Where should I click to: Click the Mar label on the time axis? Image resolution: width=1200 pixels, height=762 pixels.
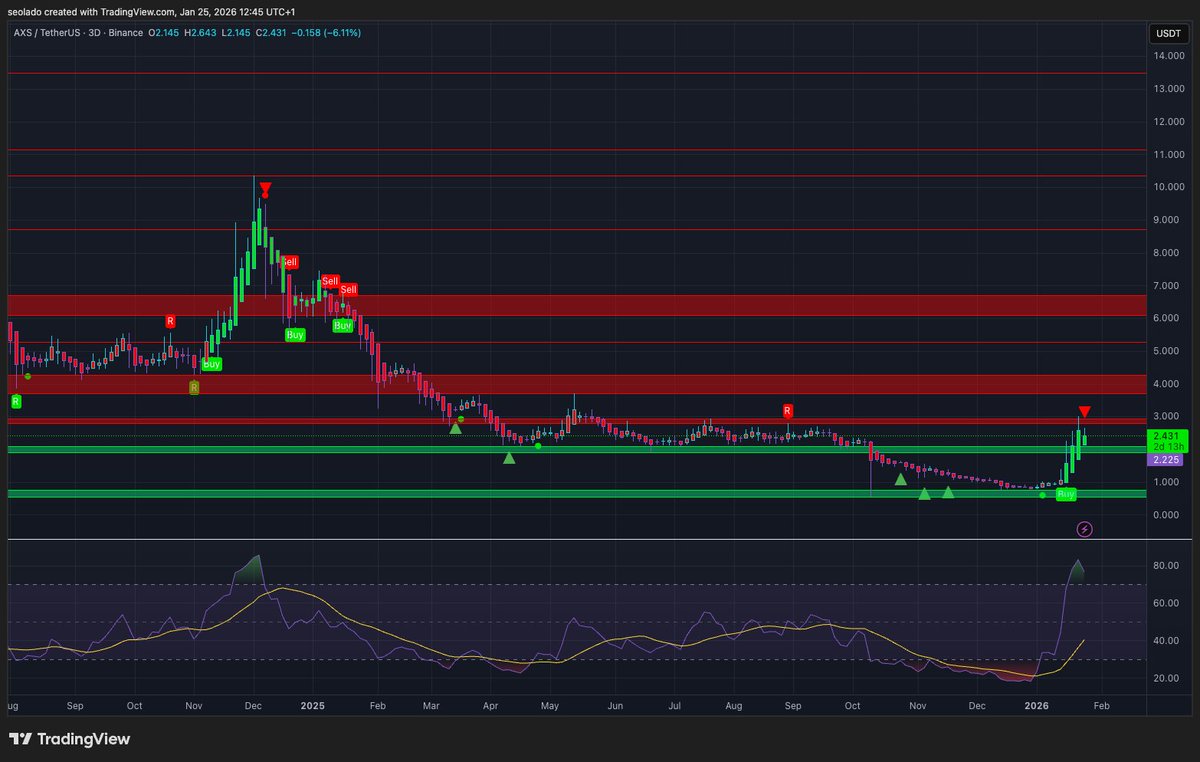tap(431, 705)
